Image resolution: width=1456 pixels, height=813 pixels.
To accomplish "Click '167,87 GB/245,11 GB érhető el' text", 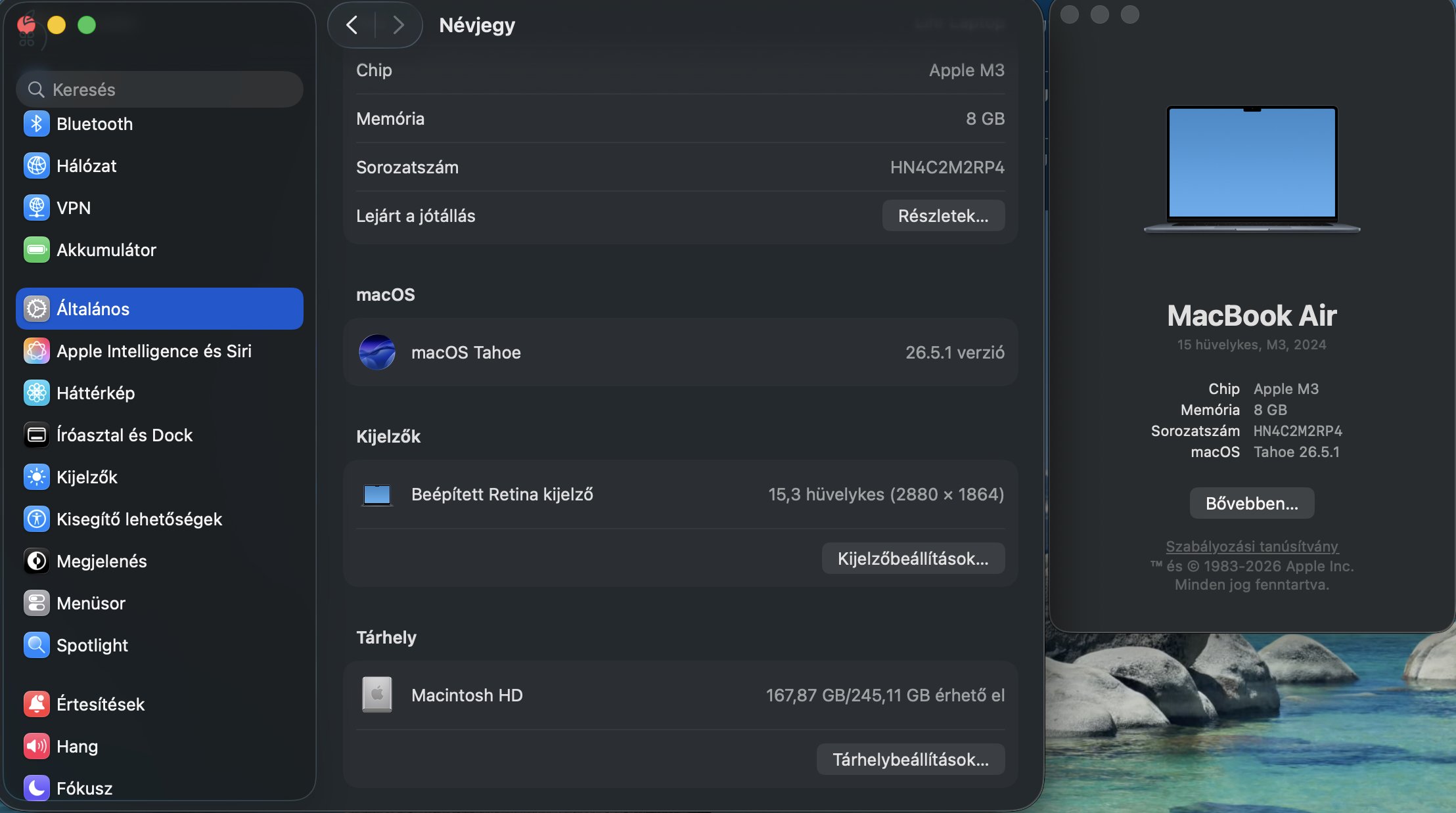I will [885, 695].
